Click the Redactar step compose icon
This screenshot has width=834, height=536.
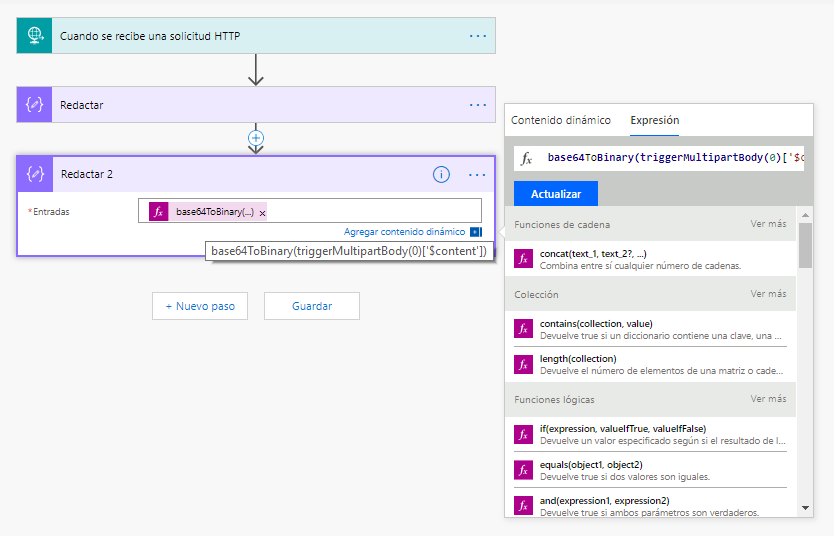click(35, 105)
